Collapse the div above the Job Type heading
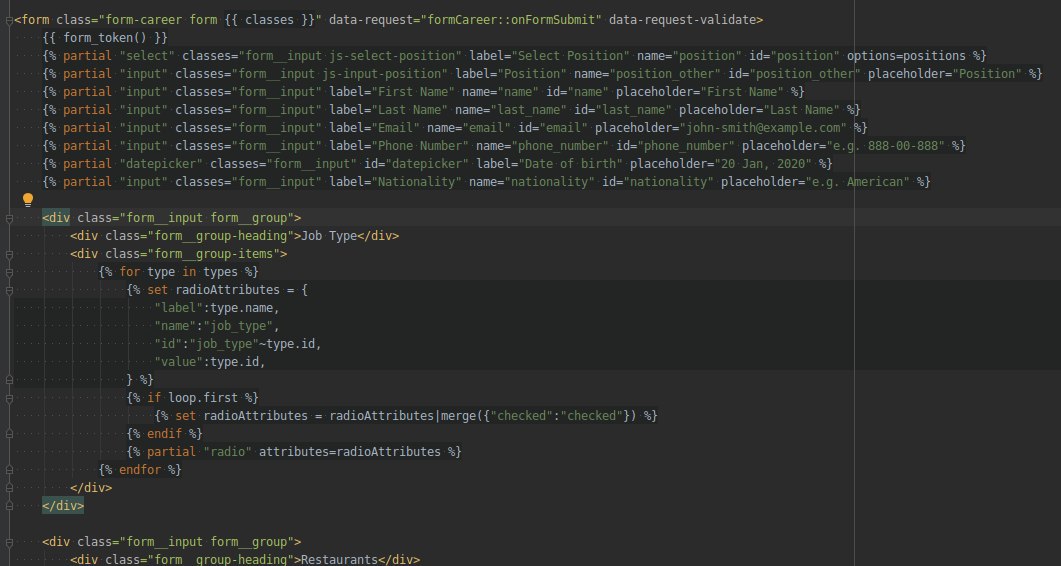The width and height of the screenshot is (1061, 566). tap(9, 219)
